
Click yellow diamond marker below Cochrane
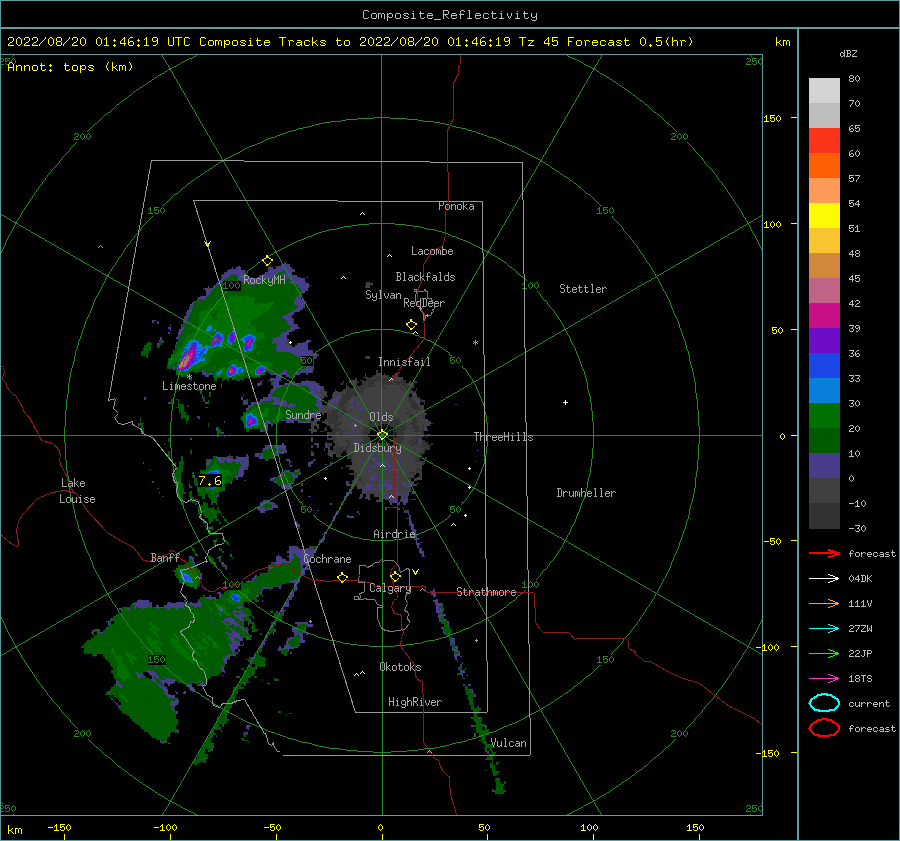click(x=343, y=578)
